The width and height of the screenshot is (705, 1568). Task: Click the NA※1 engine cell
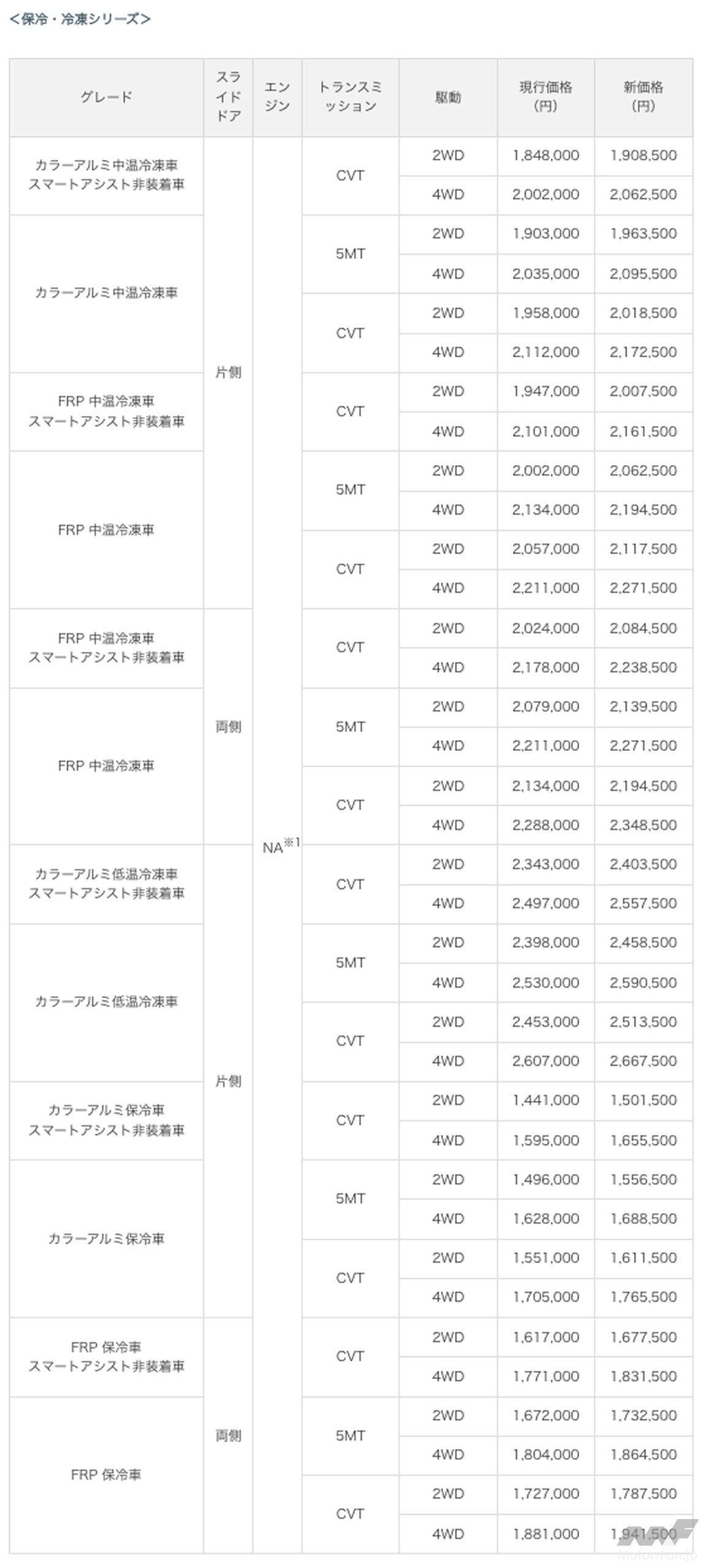coord(277,846)
